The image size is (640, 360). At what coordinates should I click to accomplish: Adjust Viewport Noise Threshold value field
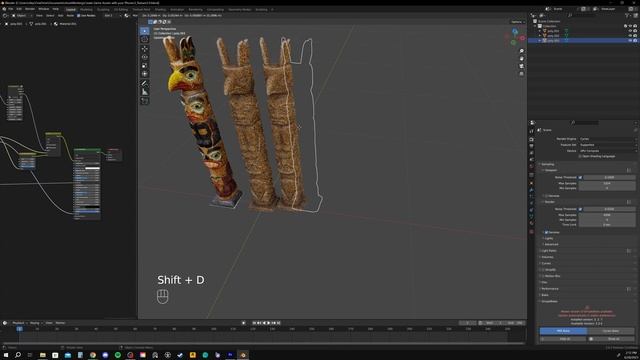coord(609,178)
